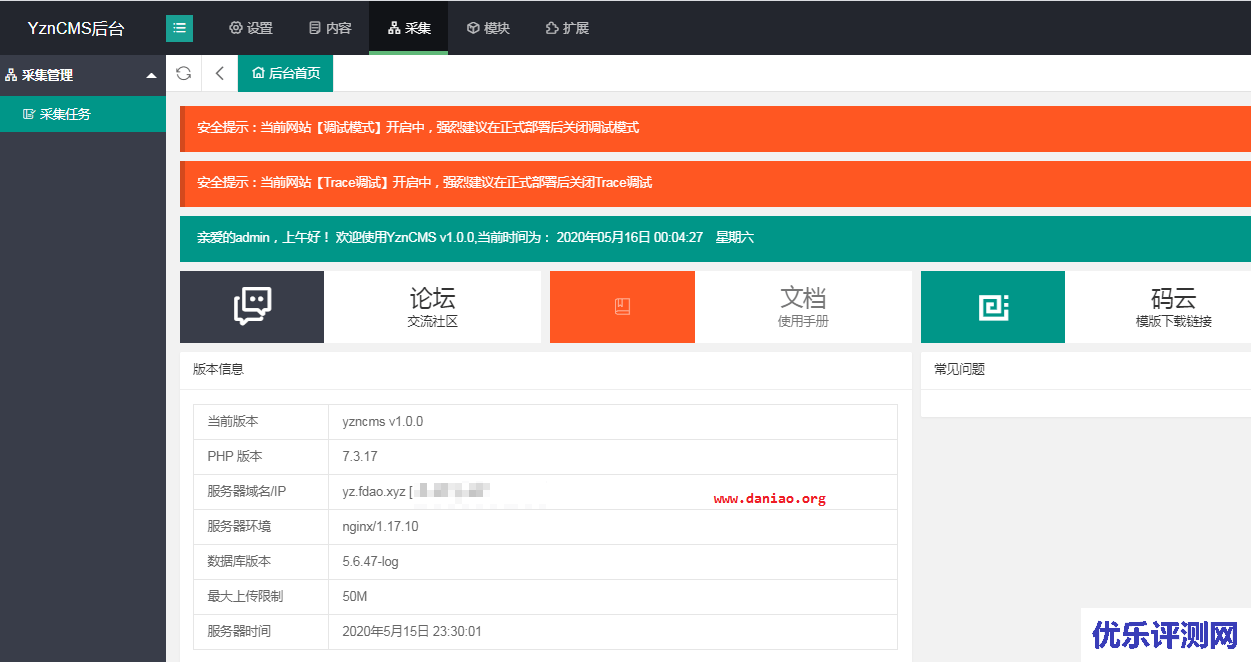Click the 论坛 交流社区 card
Image resolution: width=1251 pixels, height=662 pixels.
432,306
